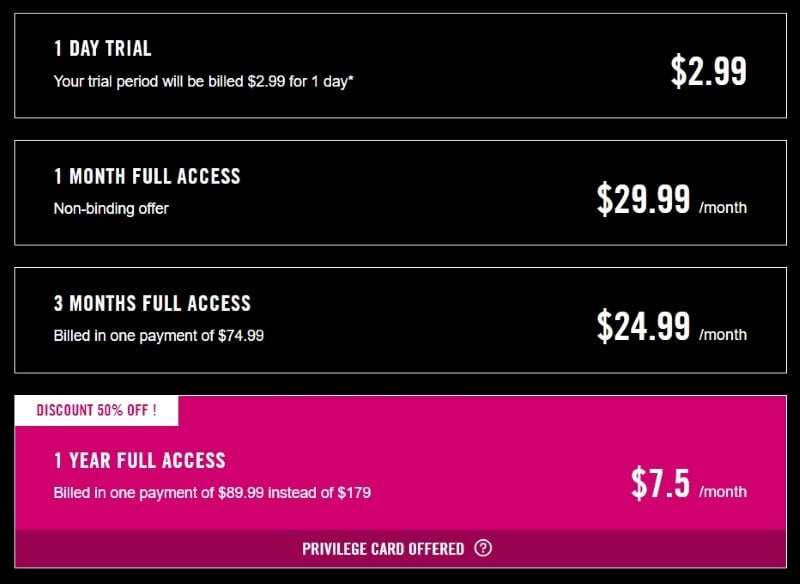Click the '1 MONTH FULL ACCESS' heading
The image size is (800, 584).
pyautogui.click(x=147, y=176)
